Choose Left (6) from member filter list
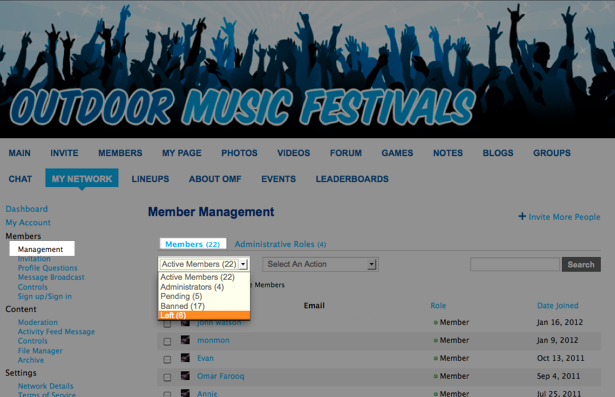The image size is (615, 397). 204,315
